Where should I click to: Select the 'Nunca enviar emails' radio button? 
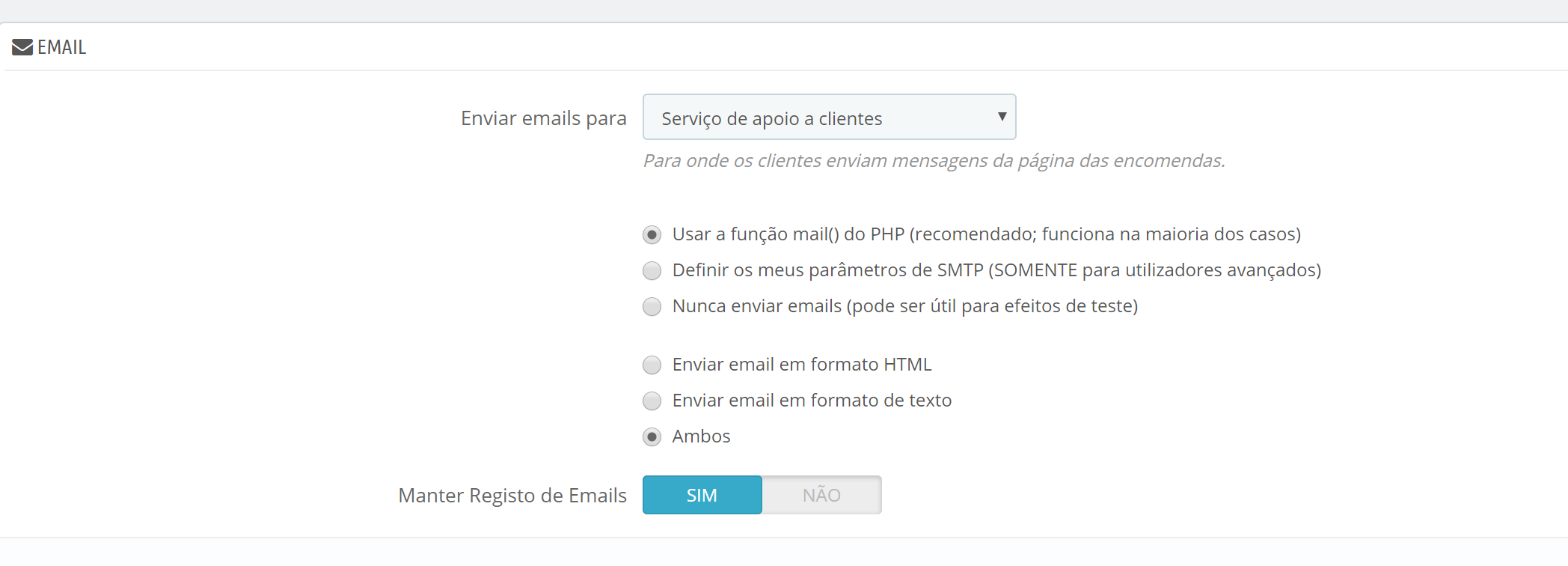coord(652,307)
